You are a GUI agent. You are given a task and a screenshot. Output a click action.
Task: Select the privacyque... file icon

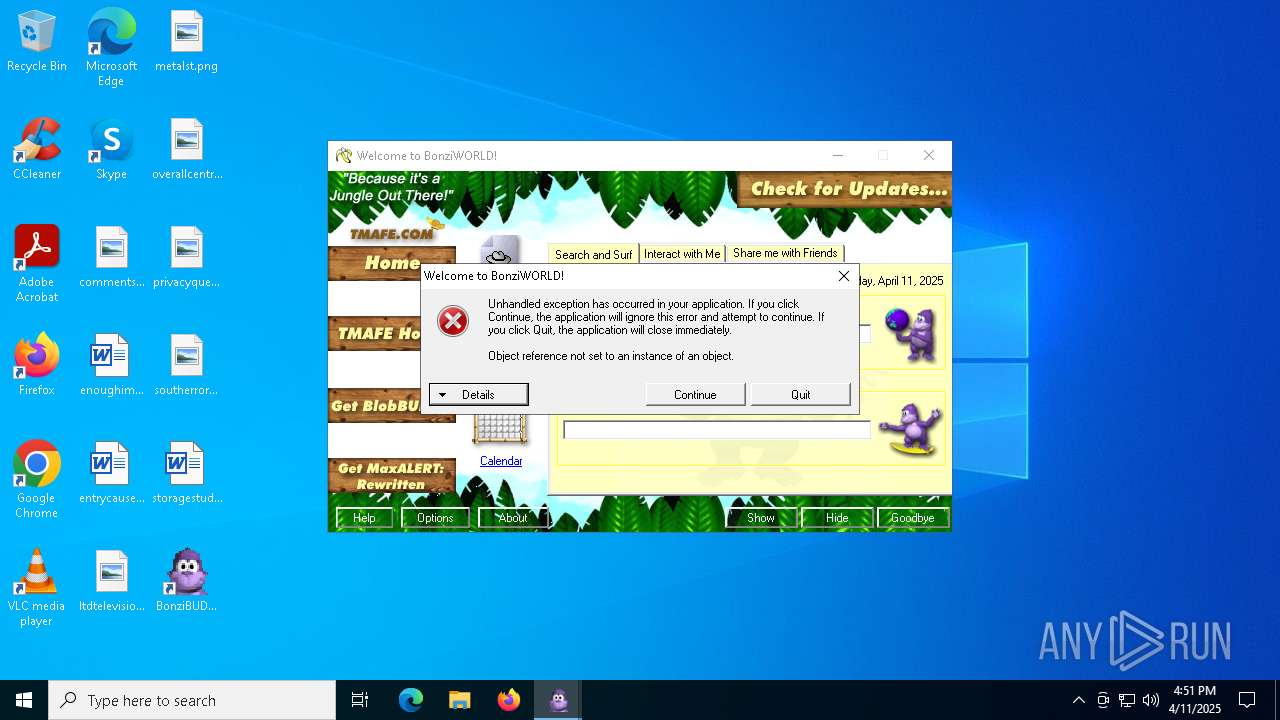[x=186, y=258]
